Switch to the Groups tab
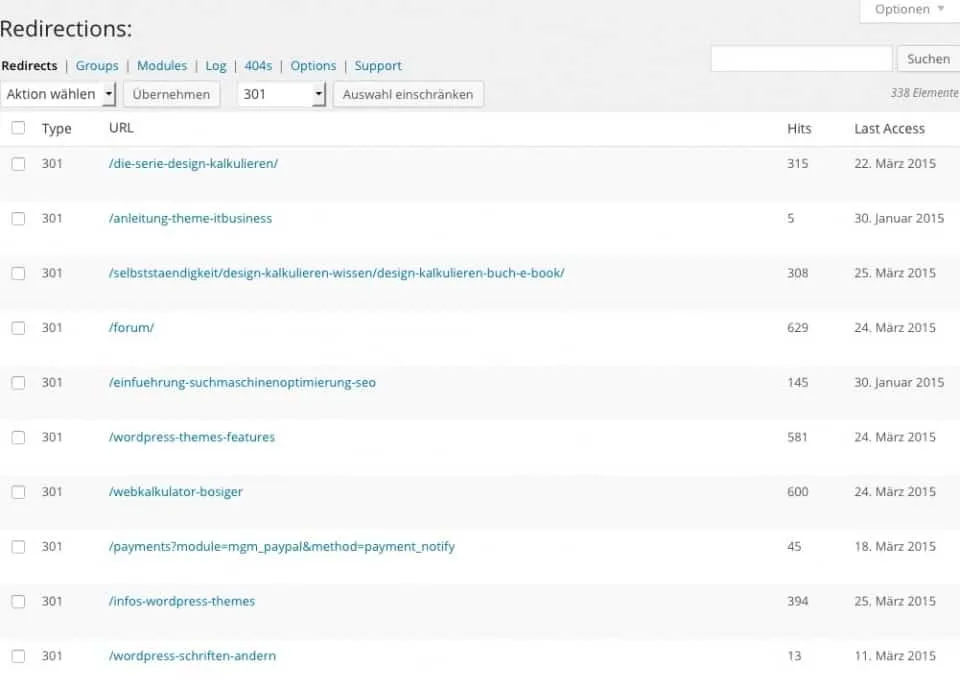Screen dimensions: 960x689 (x=97, y=66)
